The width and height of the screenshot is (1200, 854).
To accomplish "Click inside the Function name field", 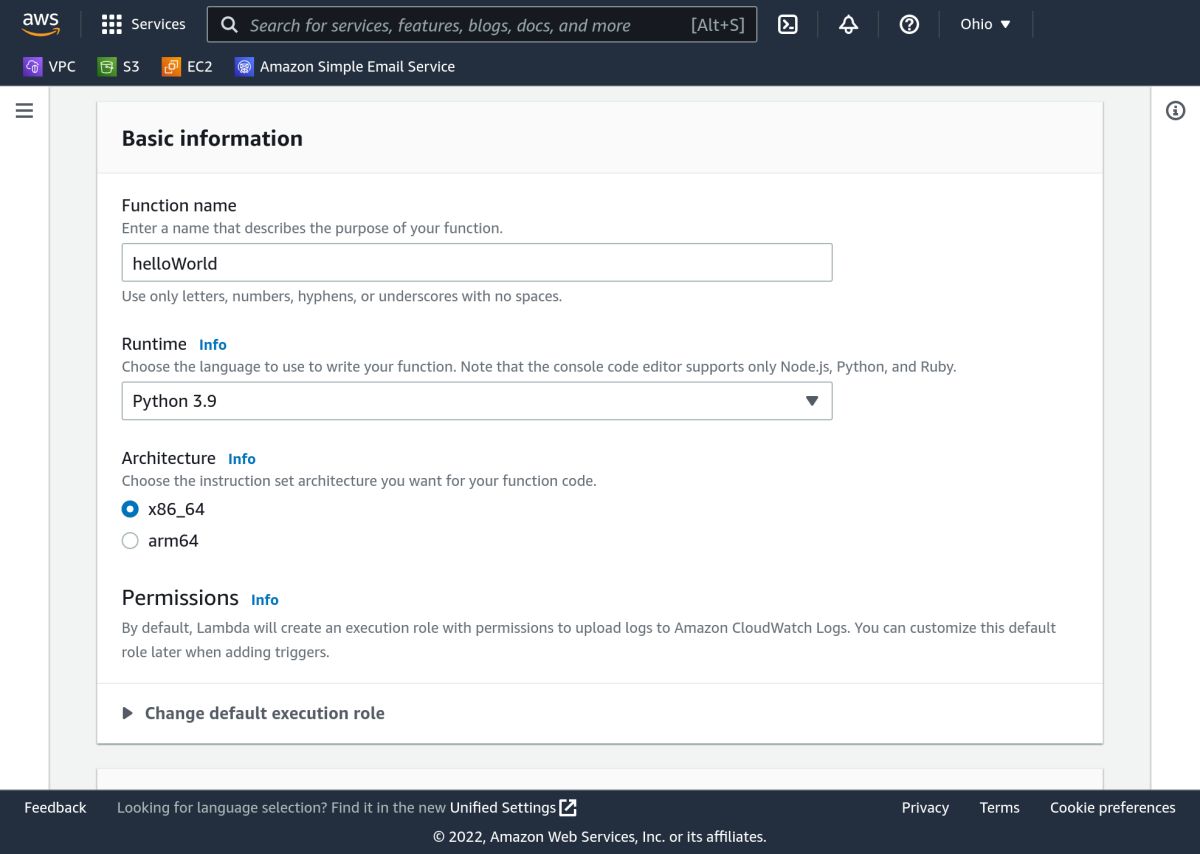I will (476, 262).
